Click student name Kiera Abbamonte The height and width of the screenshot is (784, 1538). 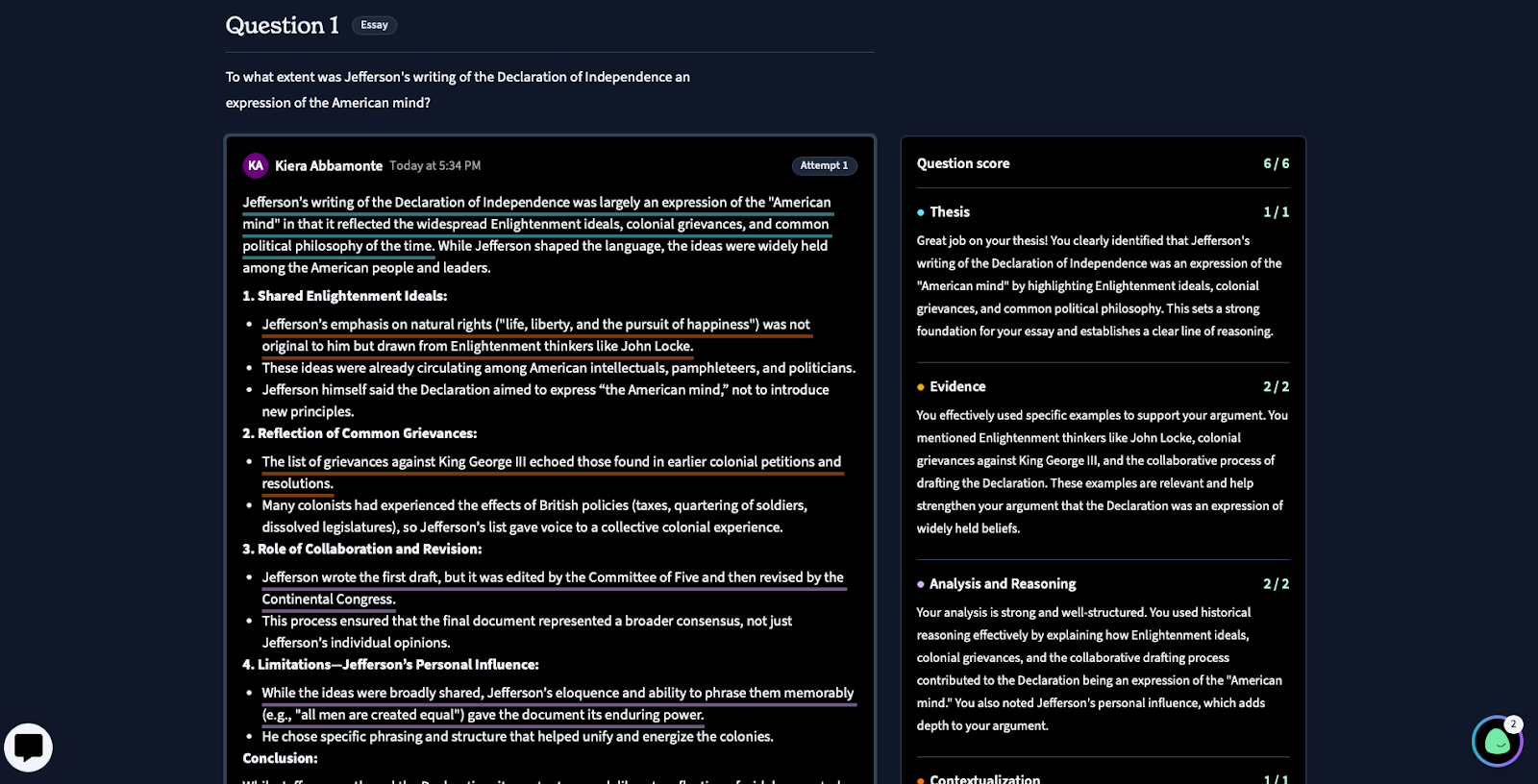(329, 166)
